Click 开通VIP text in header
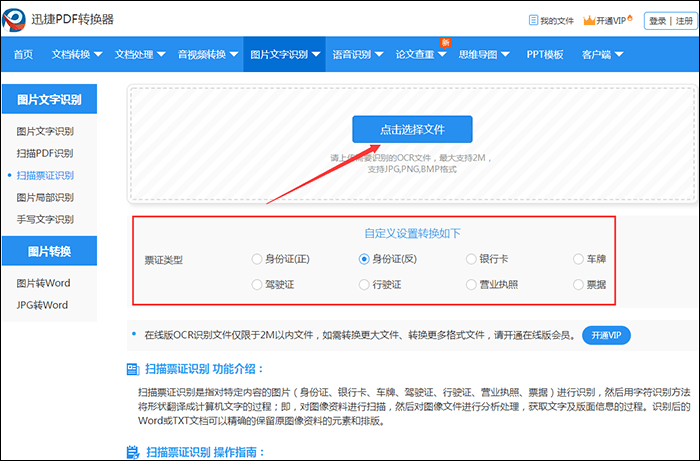The image size is (700, 461). 611,21
